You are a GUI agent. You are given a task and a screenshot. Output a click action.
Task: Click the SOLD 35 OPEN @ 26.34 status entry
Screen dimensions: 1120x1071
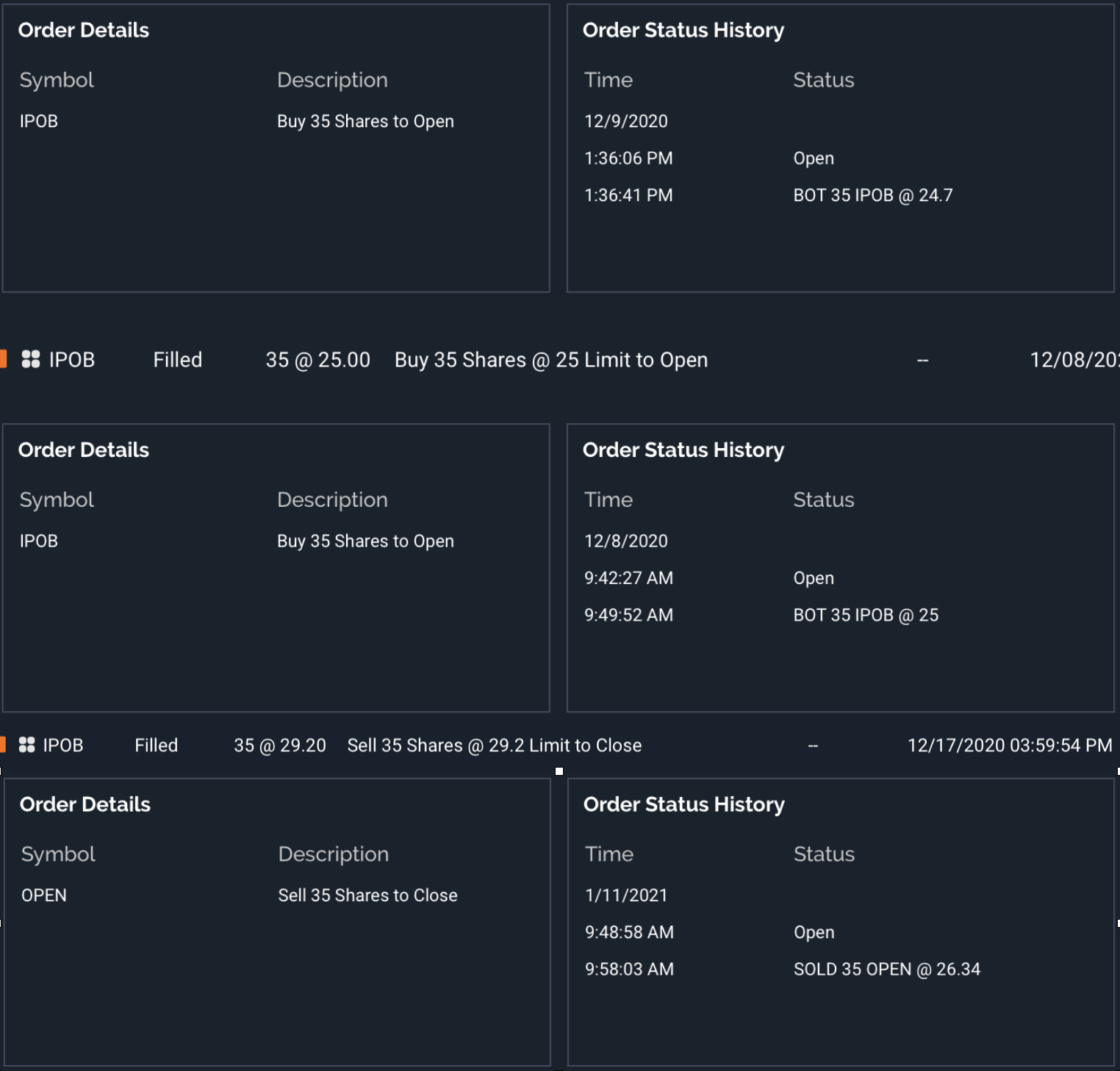(x=886, y=970)
